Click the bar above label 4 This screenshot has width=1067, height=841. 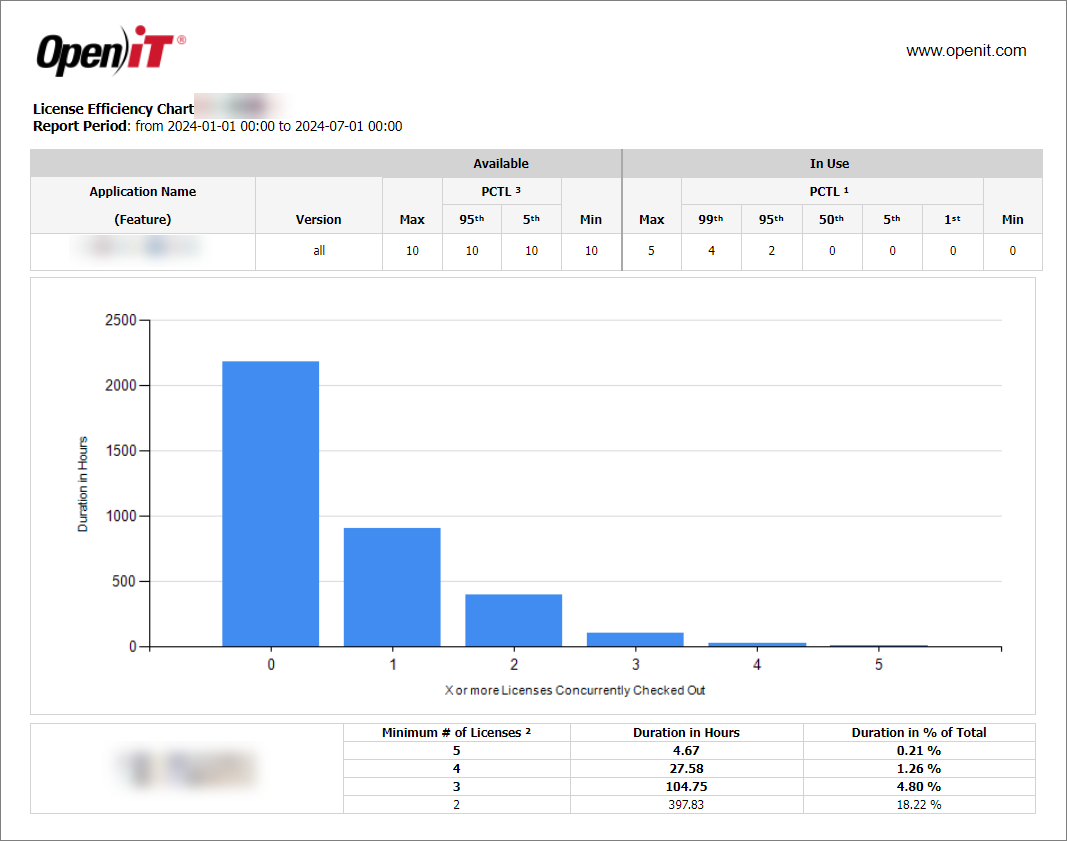(757, 645)
